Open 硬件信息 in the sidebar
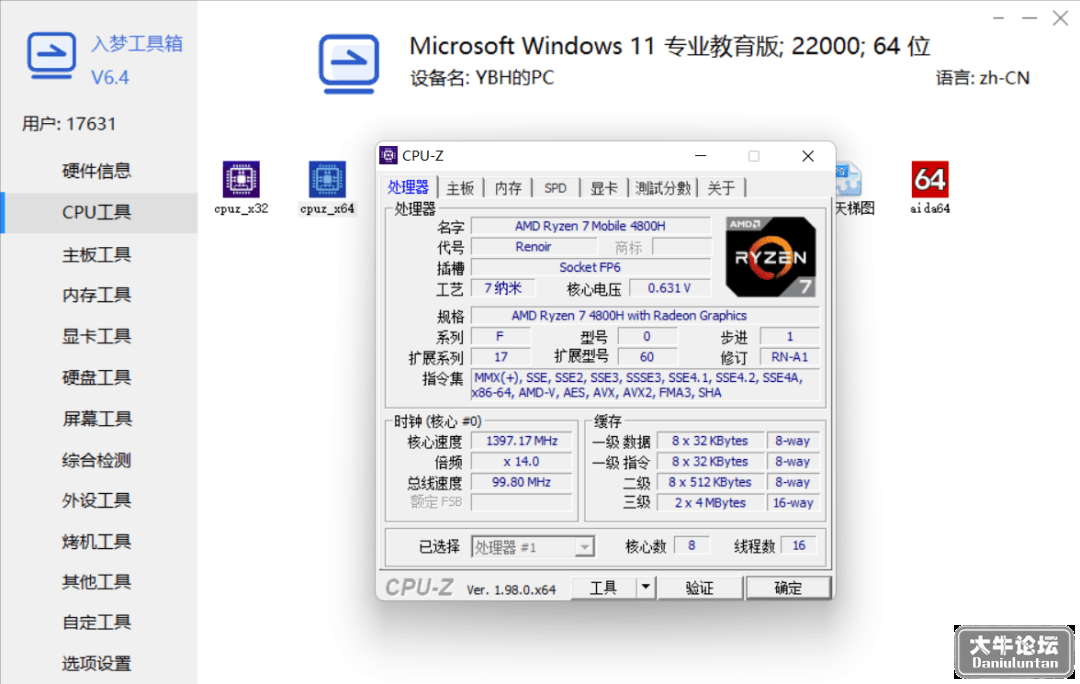 click(x=96, y=171)
